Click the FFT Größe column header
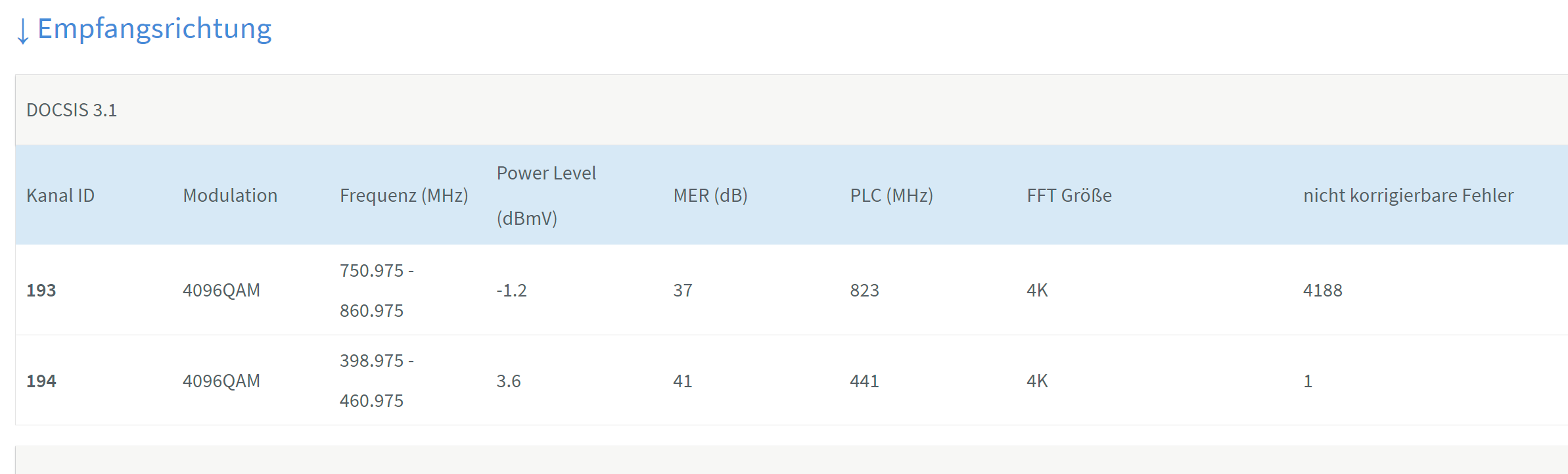This screenshot has width=1568, height=474. (1069, 195)
